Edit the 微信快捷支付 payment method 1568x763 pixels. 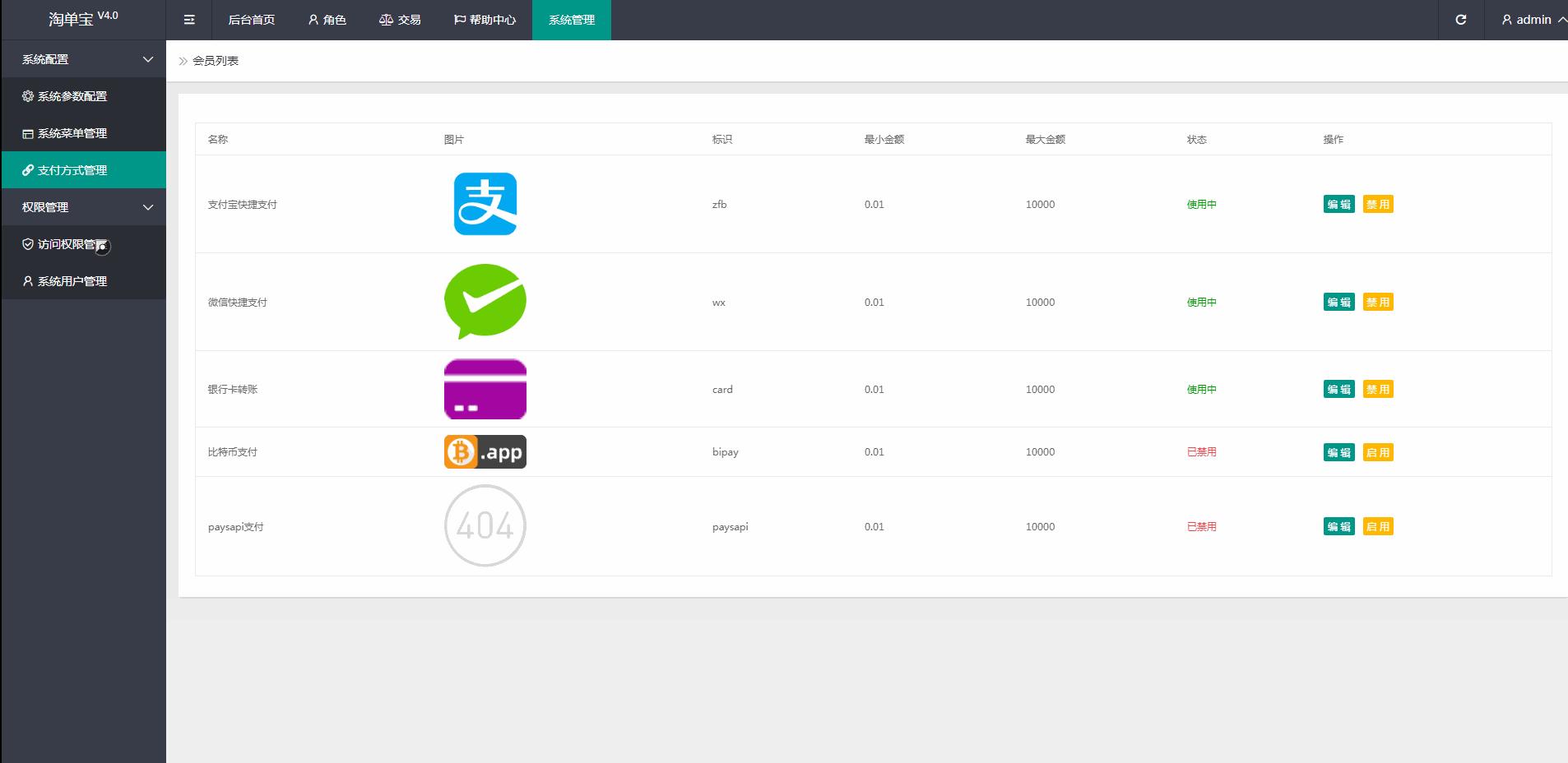1338,303
